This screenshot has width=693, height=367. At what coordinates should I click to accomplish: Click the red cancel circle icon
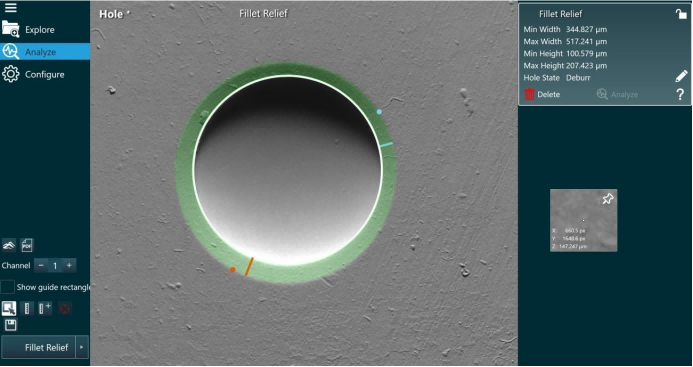pyautogui.click(x=65, y=309)
